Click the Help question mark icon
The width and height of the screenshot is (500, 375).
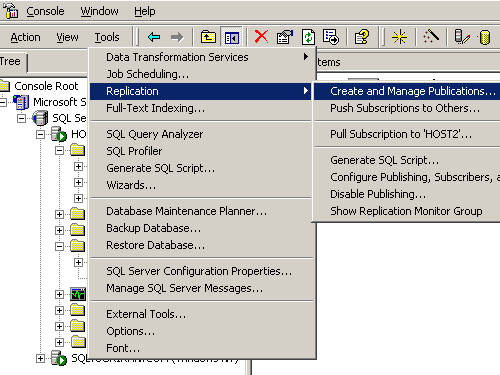(x=362, y=37)
